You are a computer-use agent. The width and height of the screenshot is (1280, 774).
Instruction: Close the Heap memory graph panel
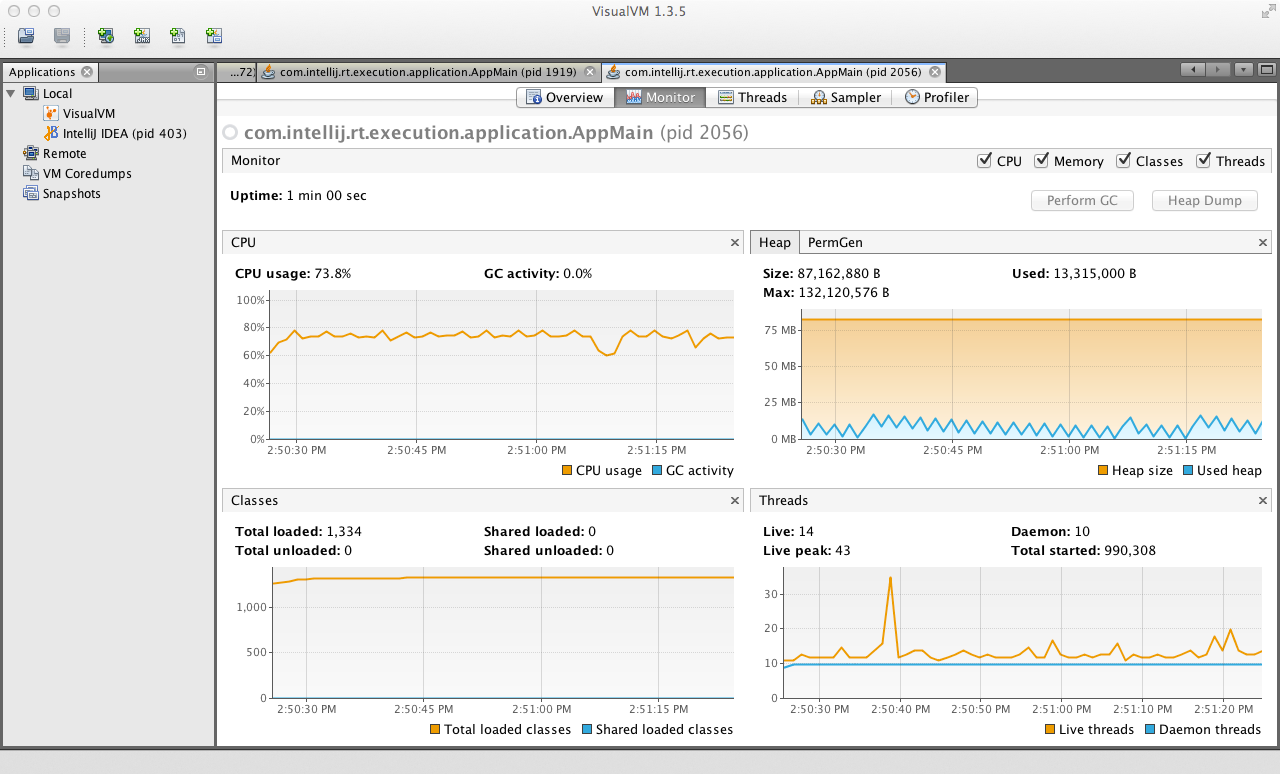[x=1262, y=242]
